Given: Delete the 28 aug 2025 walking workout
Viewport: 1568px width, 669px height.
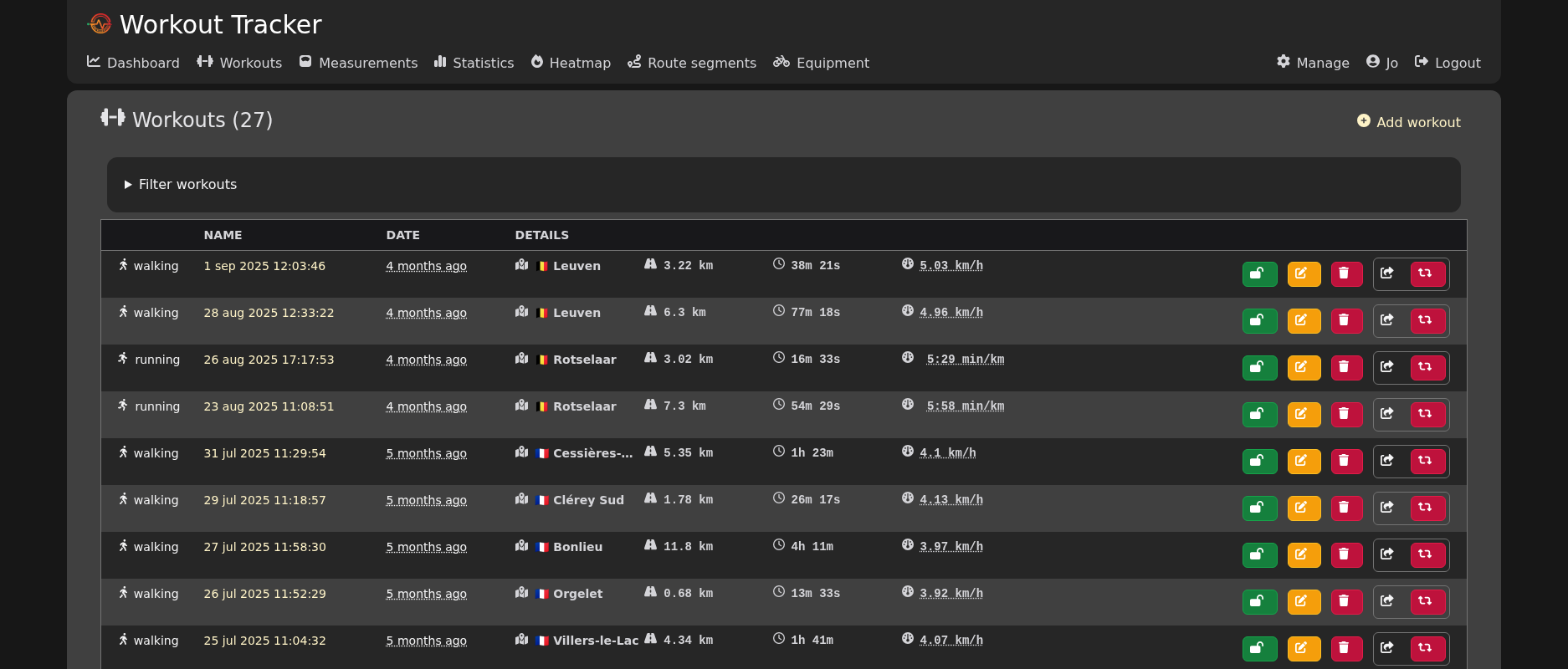Looking at the screenshot, I should pos(1346,321).
